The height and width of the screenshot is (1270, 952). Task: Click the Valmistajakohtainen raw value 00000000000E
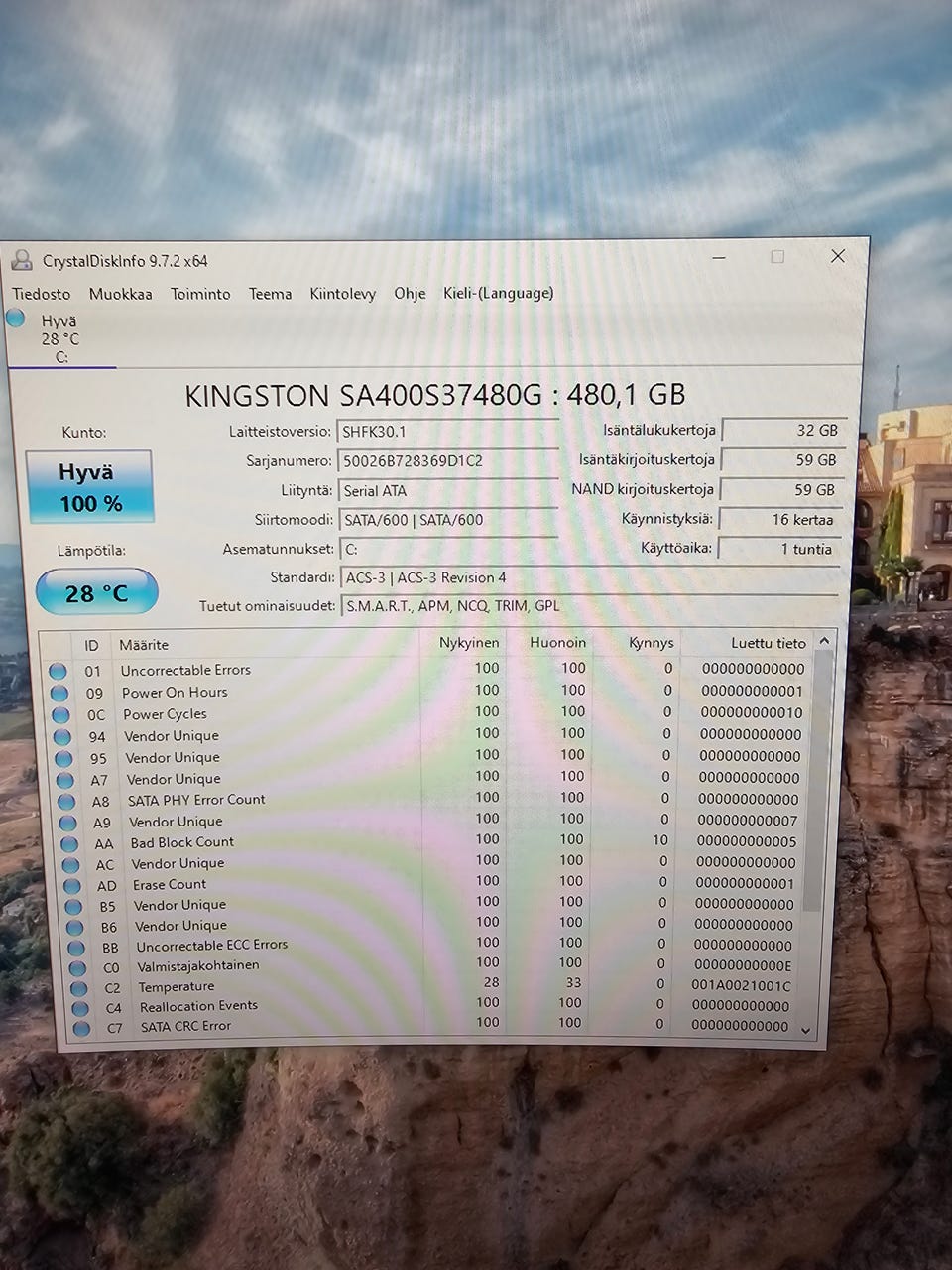click(743, 965)
